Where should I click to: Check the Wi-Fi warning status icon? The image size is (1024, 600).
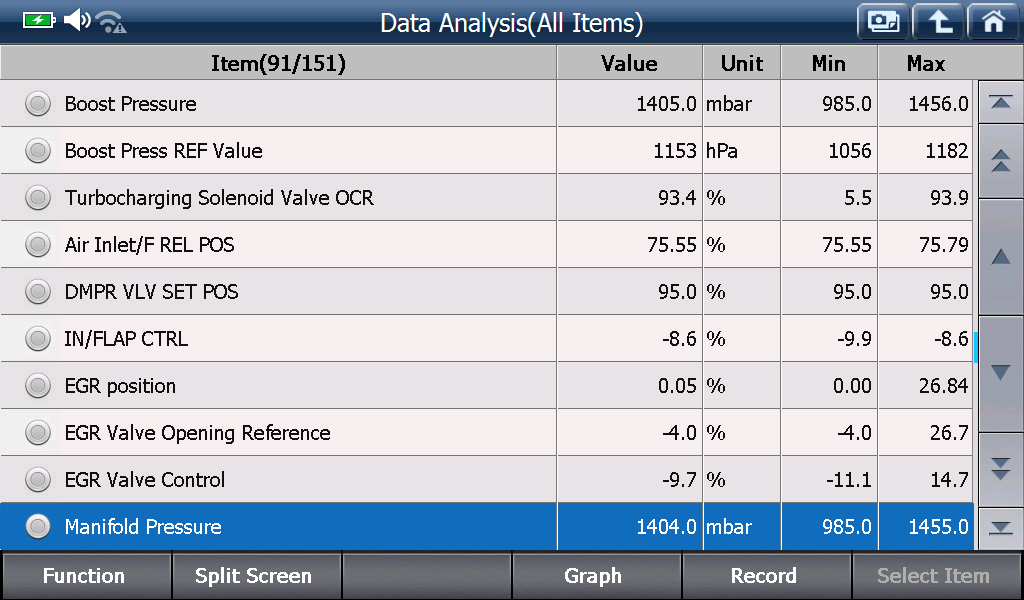(x=110, y=22)
